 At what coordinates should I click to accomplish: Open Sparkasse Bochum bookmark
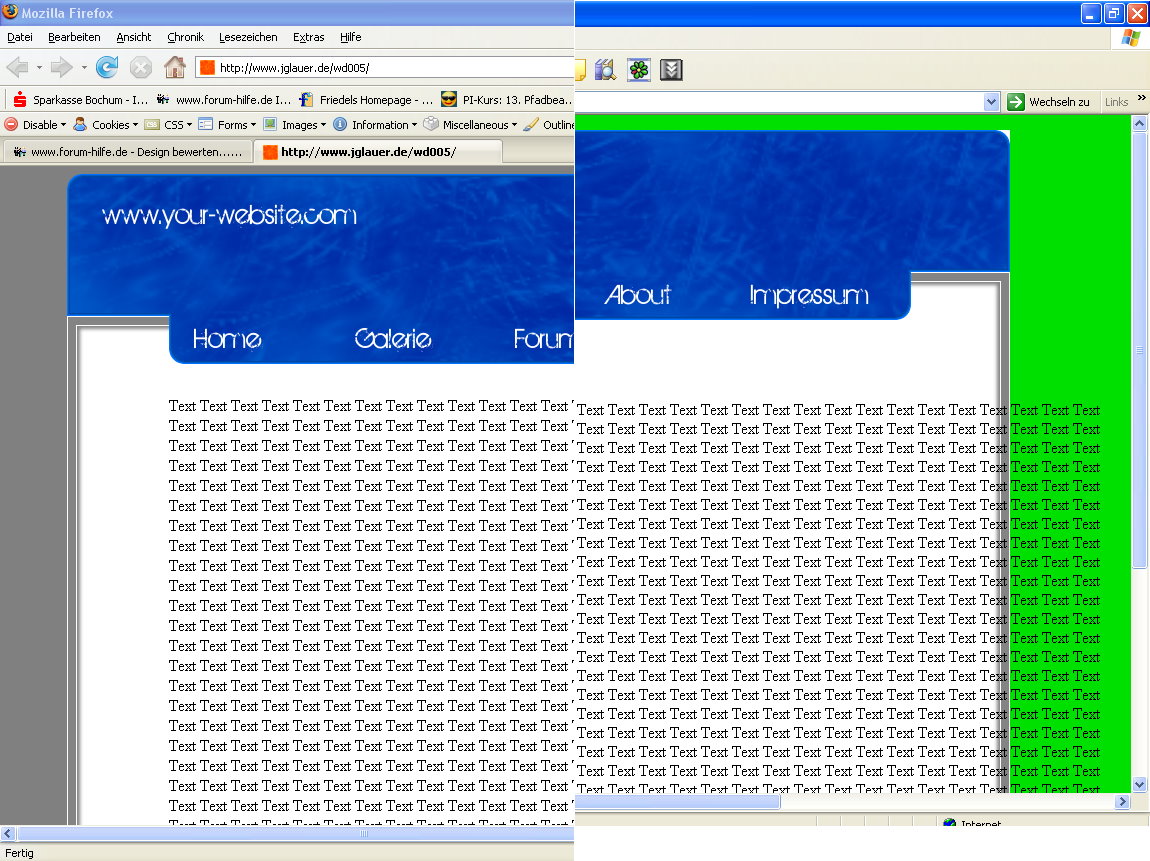80,99
